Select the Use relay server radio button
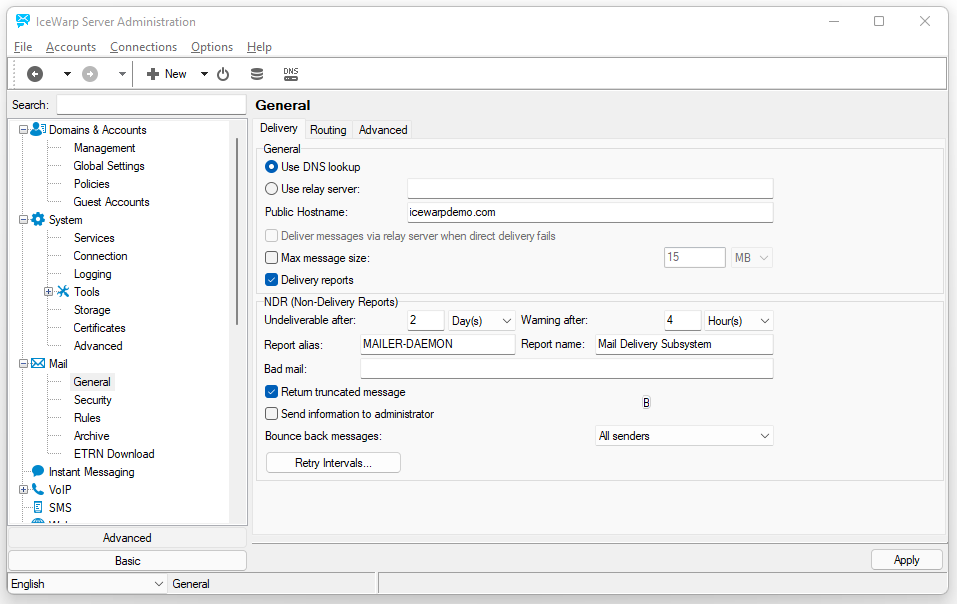 [x=272, y=189]
